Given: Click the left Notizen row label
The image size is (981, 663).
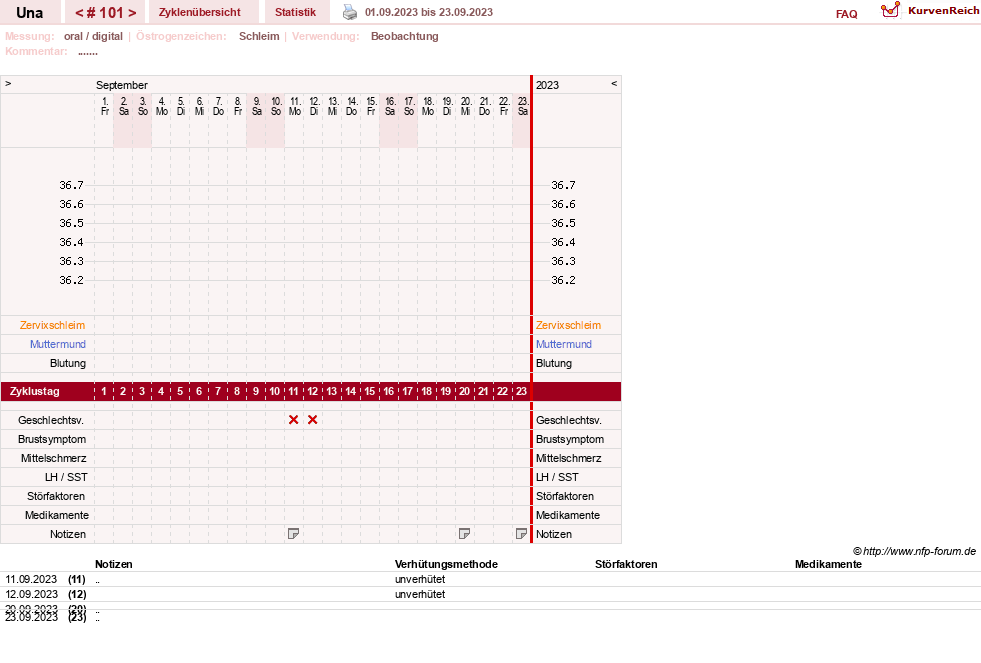Looking at the screenshot, I should click(x=68, y=534).
